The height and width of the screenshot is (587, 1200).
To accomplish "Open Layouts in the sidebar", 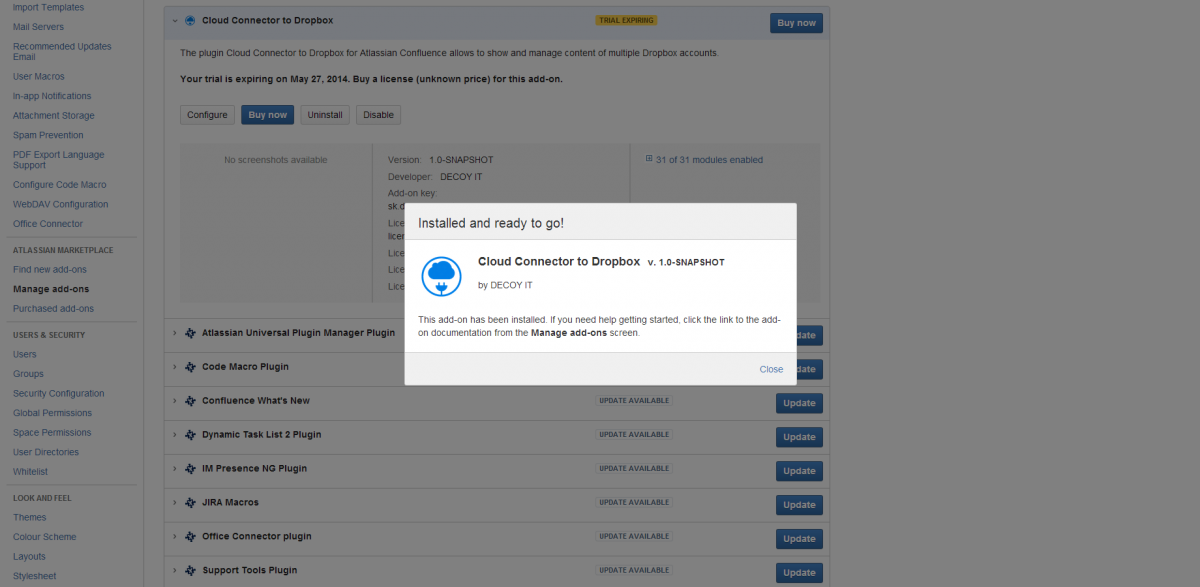I will 29,556.
